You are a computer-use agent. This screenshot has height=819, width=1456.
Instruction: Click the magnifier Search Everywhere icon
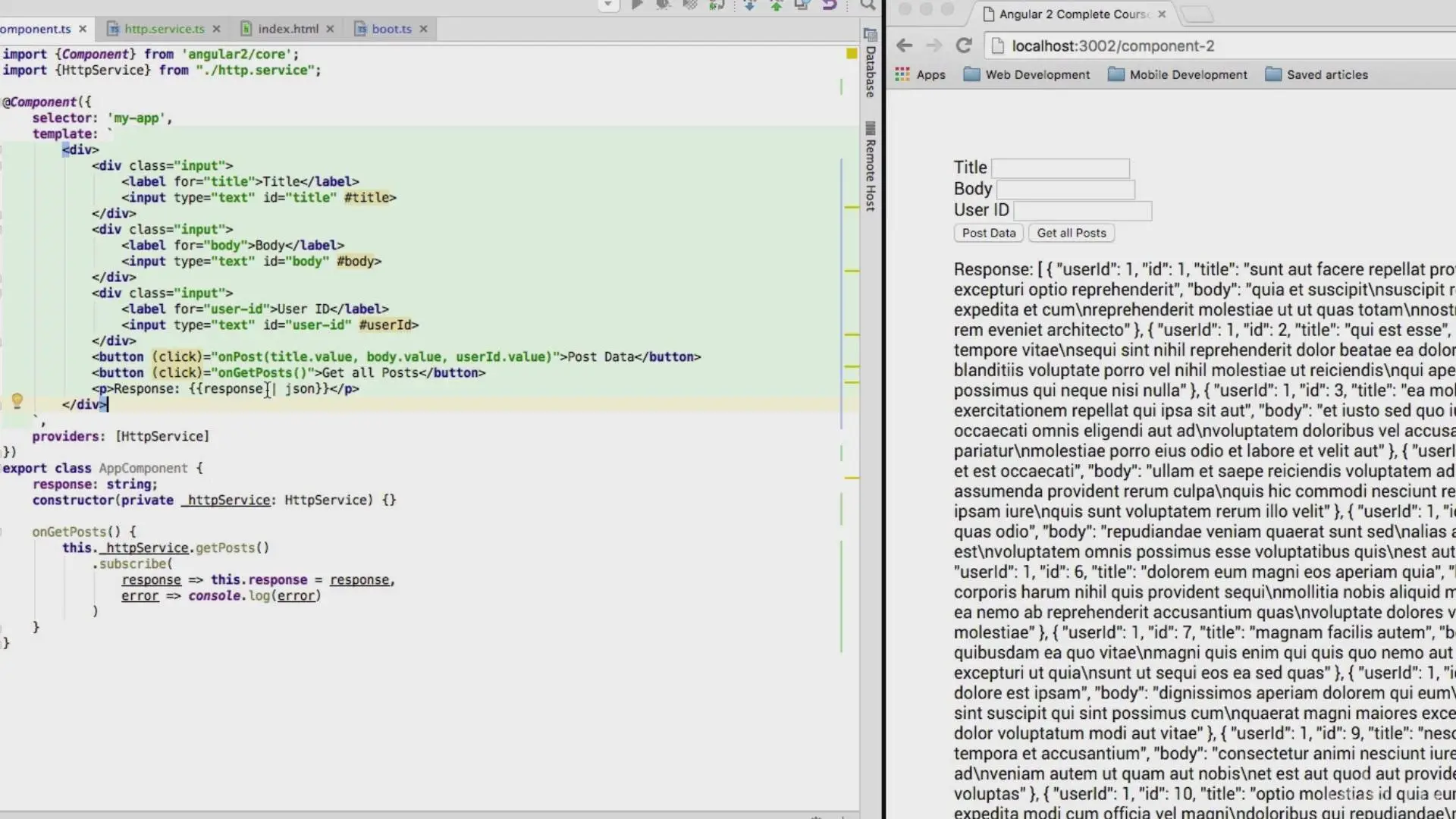pyautogui.click(x=868, y=5)
